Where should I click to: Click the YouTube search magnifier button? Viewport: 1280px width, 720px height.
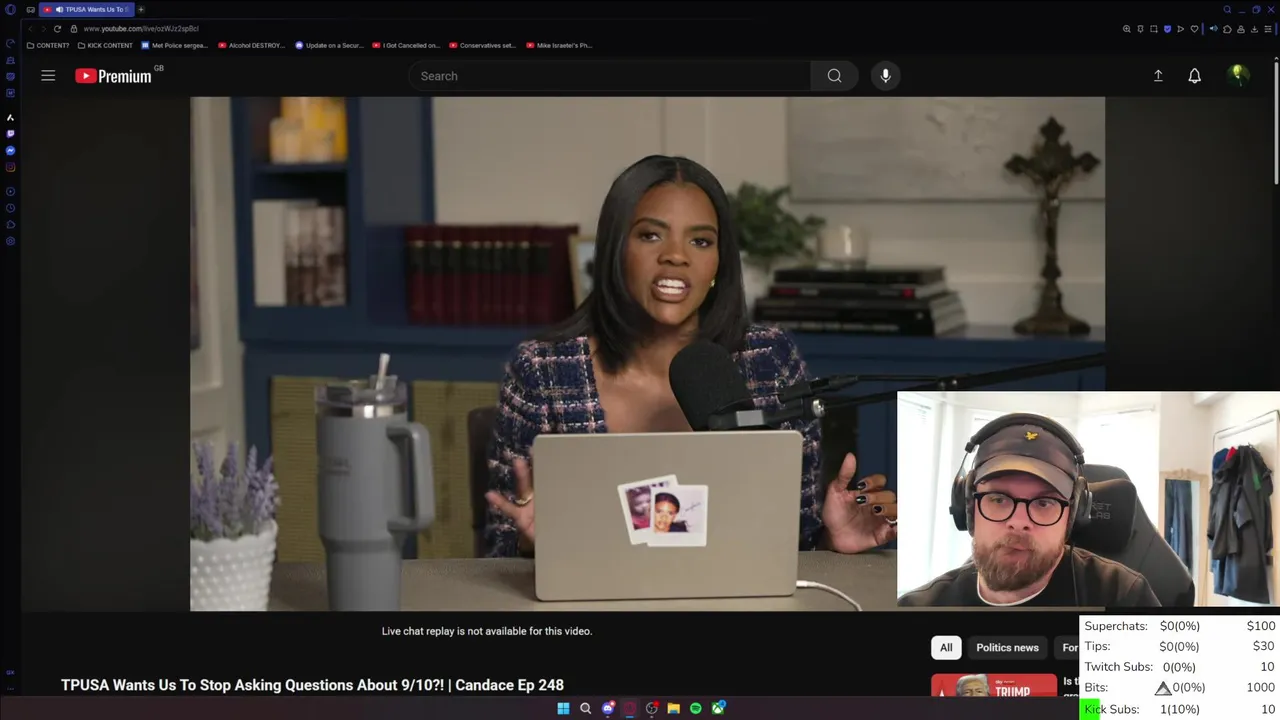click(834, 76)
